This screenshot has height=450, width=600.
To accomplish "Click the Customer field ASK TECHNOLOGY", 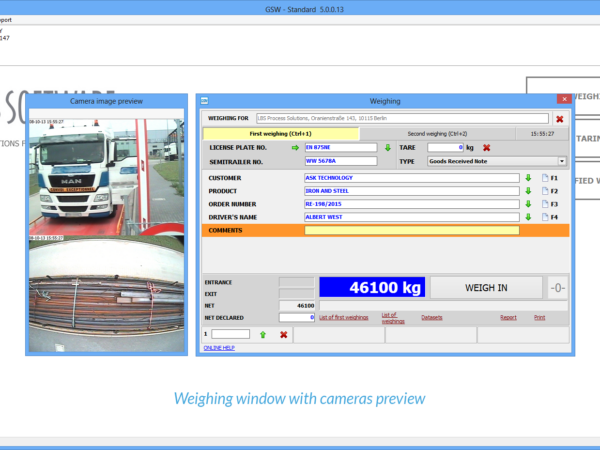I will [412, 178].
